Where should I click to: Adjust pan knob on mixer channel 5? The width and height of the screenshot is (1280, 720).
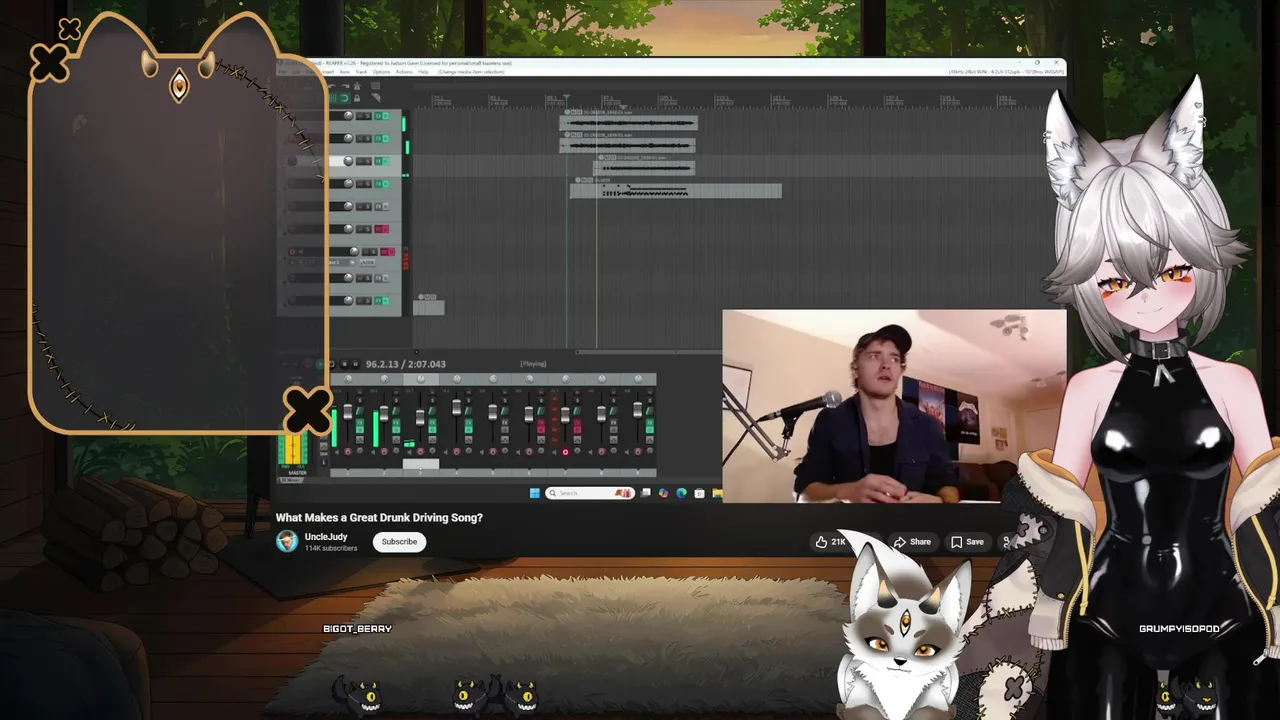pyautogui.click(x=493, y=379)
